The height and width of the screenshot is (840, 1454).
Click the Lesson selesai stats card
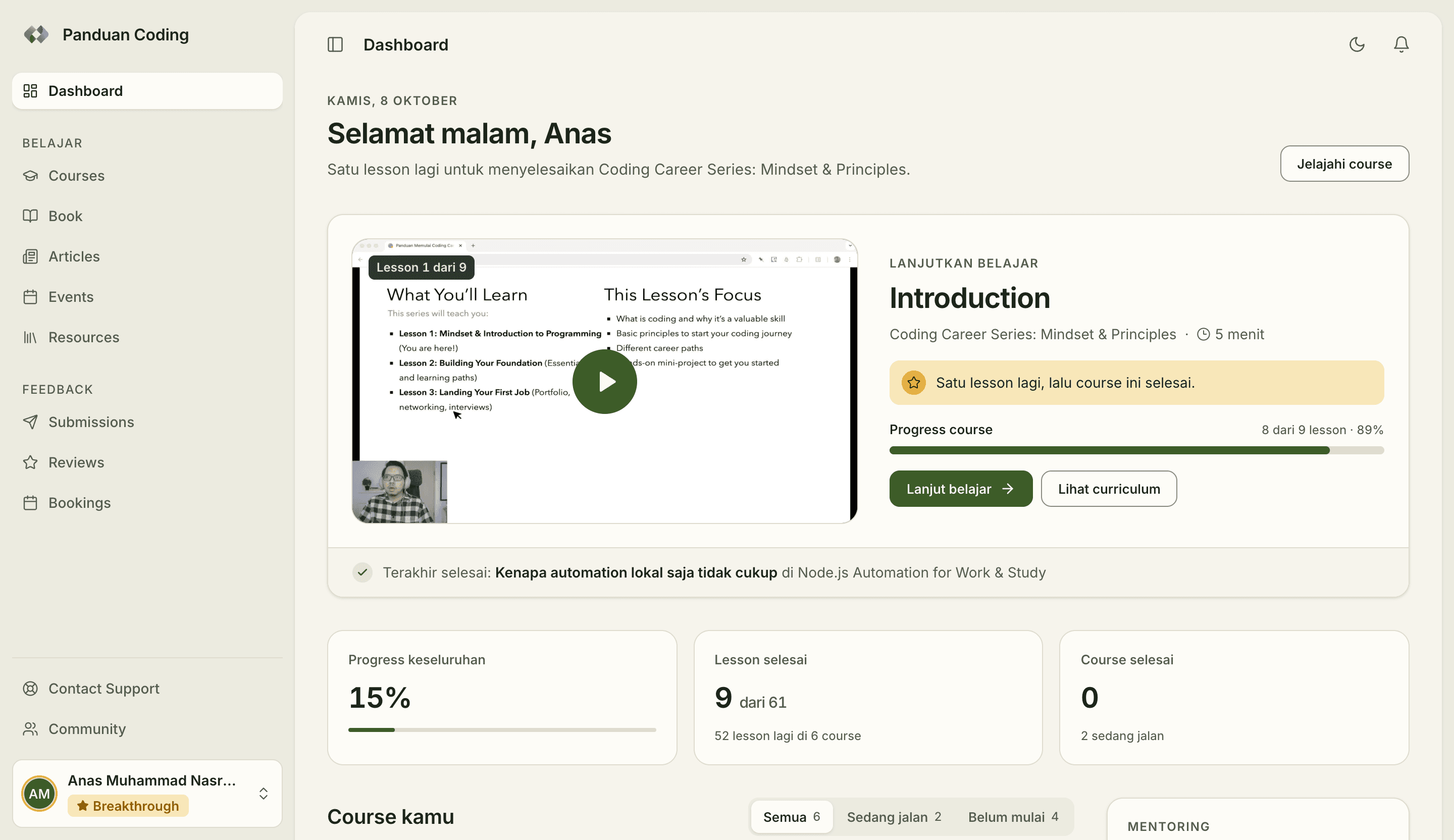(x=868, y=698)
